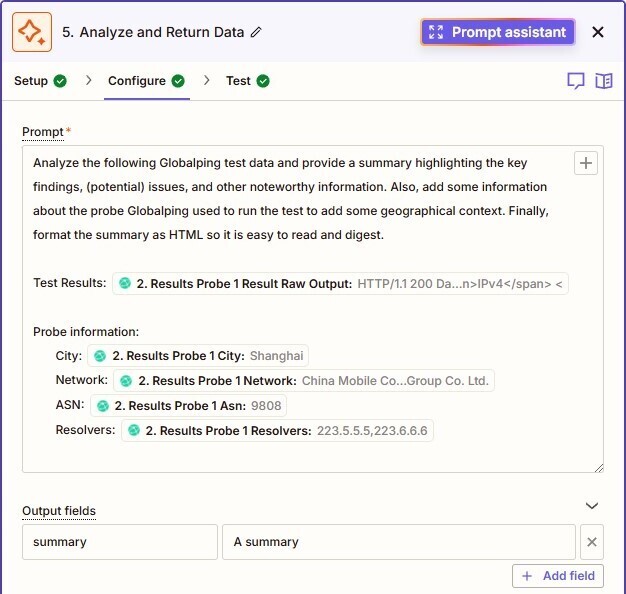626x594 pixels.
Task: Go to the Test tab
Action: pos(248,81)
